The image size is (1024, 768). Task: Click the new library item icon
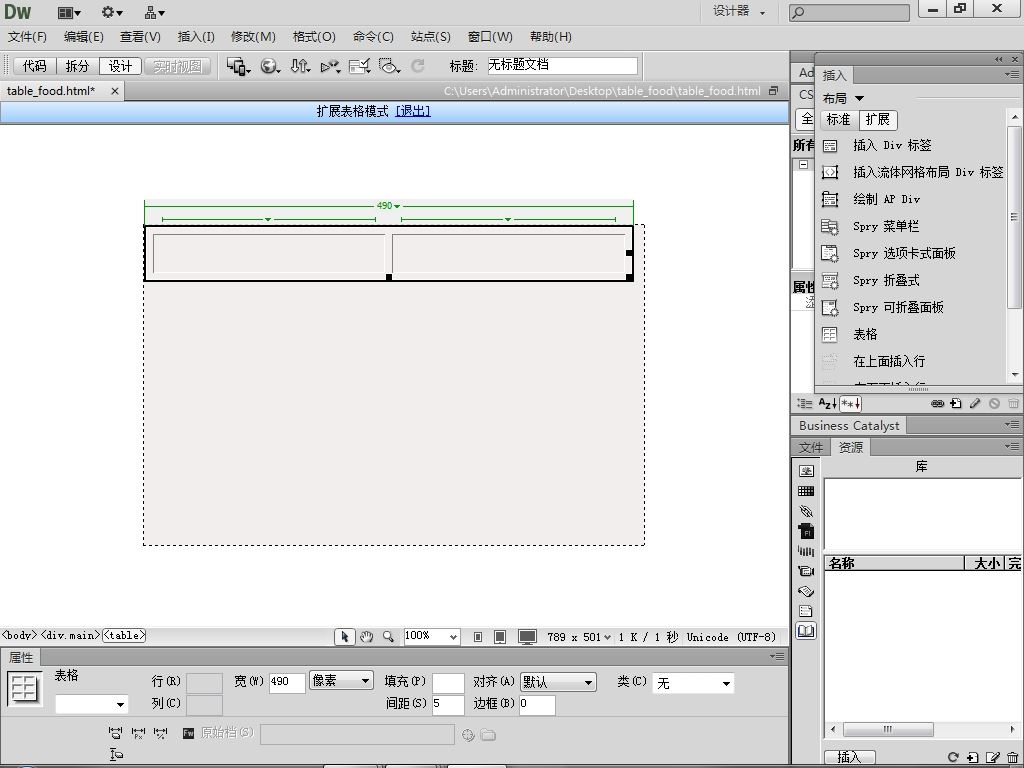972,758
